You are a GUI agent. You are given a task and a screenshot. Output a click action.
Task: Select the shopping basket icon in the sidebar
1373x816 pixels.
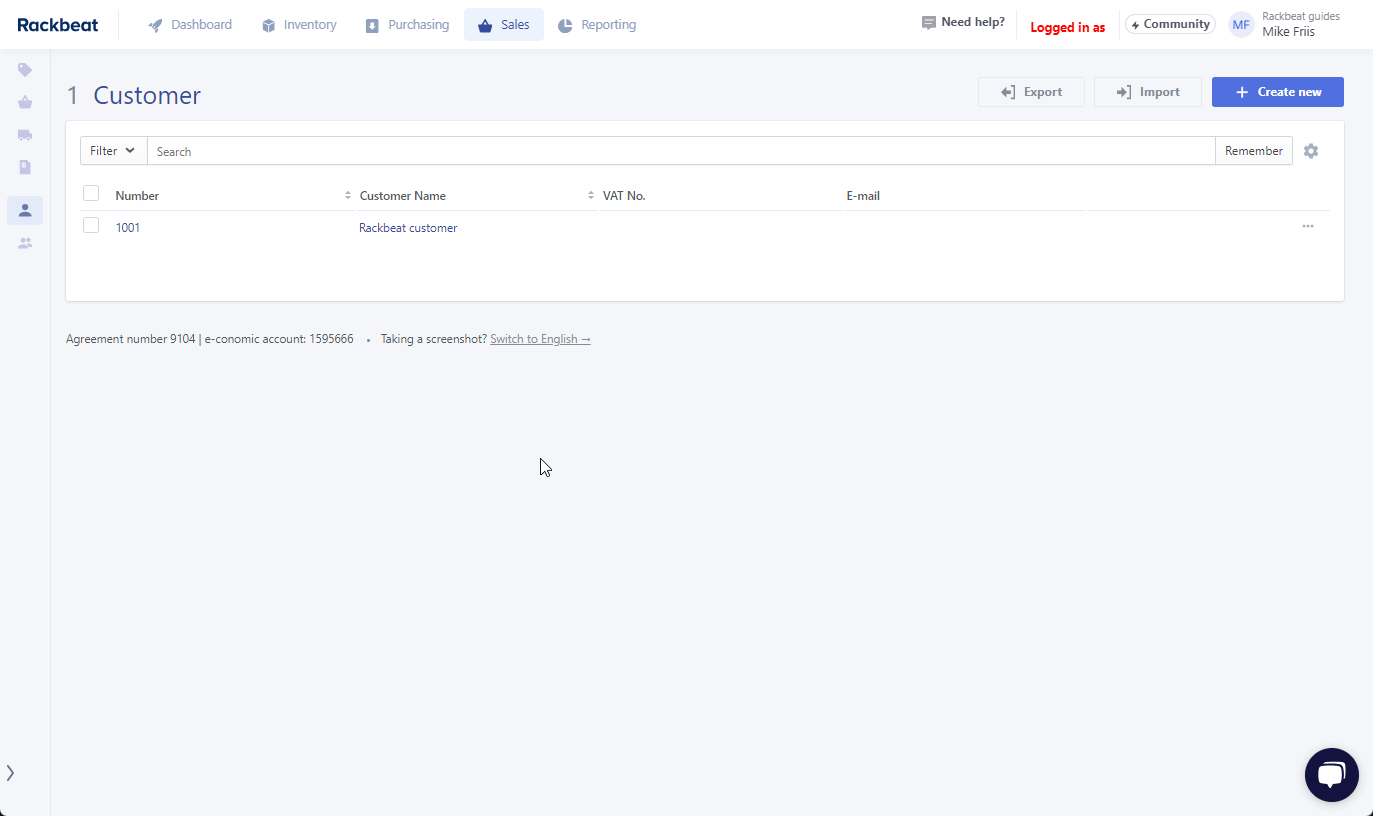tap(24, 102)
